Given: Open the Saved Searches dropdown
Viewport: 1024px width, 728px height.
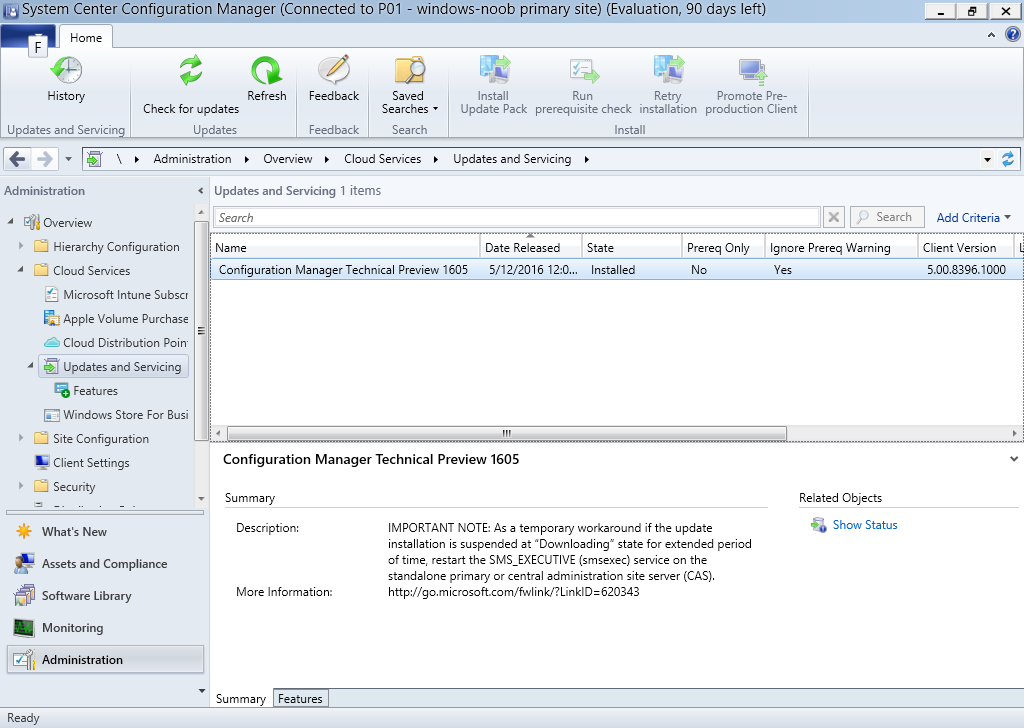Looking at the screenshot, I should 409,85.
